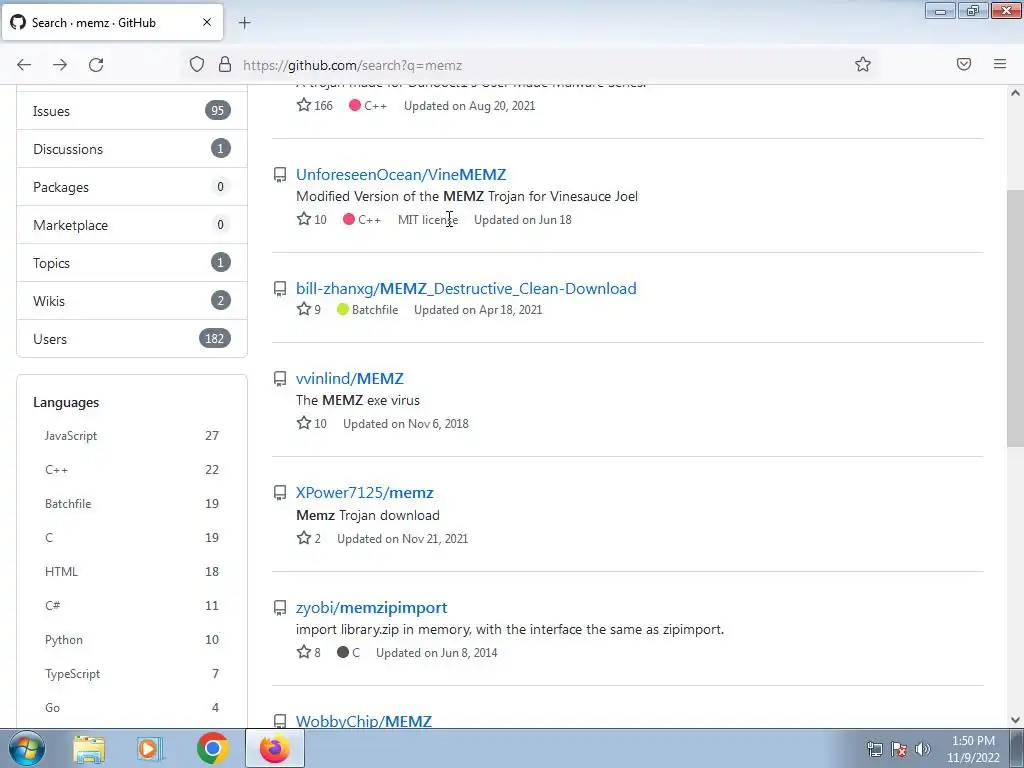Click the green Batchfile language color dot
Viewport: 1024px width, 768px height.
(343, 309)
